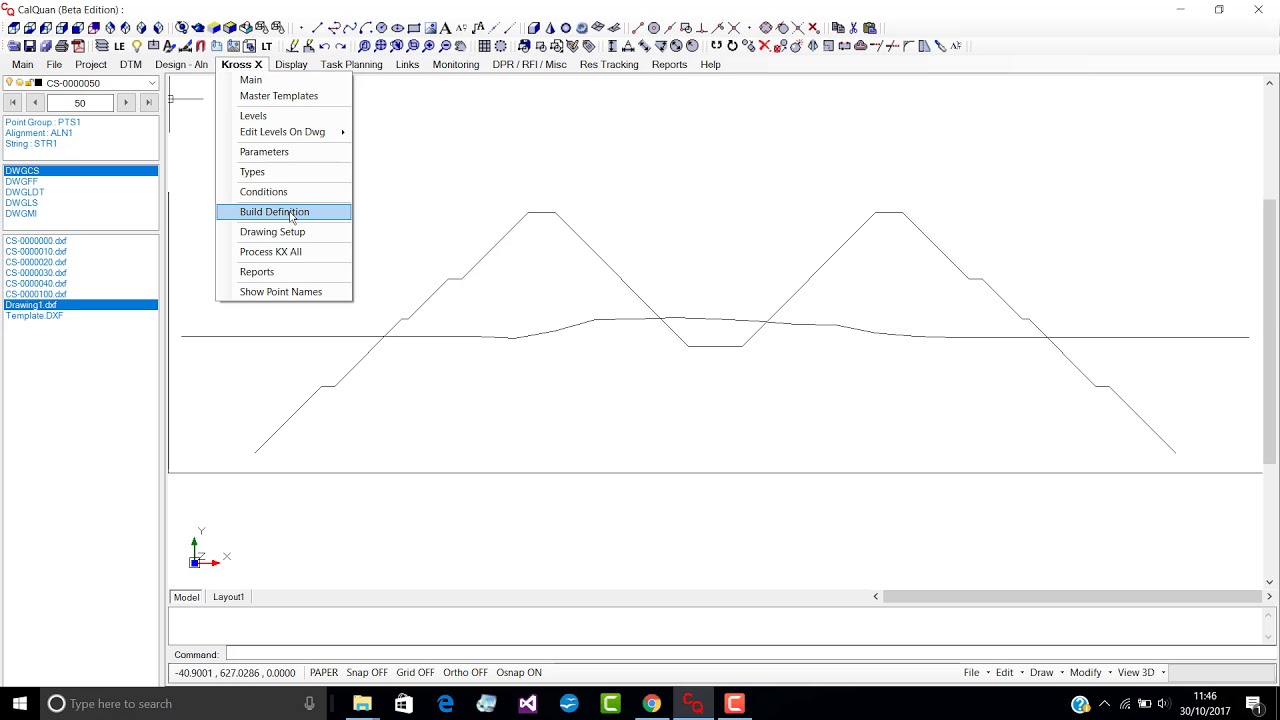Screen dimensions: 1280x720
Task: Click the LE toolbar button
Action: (x=120, y=46)
